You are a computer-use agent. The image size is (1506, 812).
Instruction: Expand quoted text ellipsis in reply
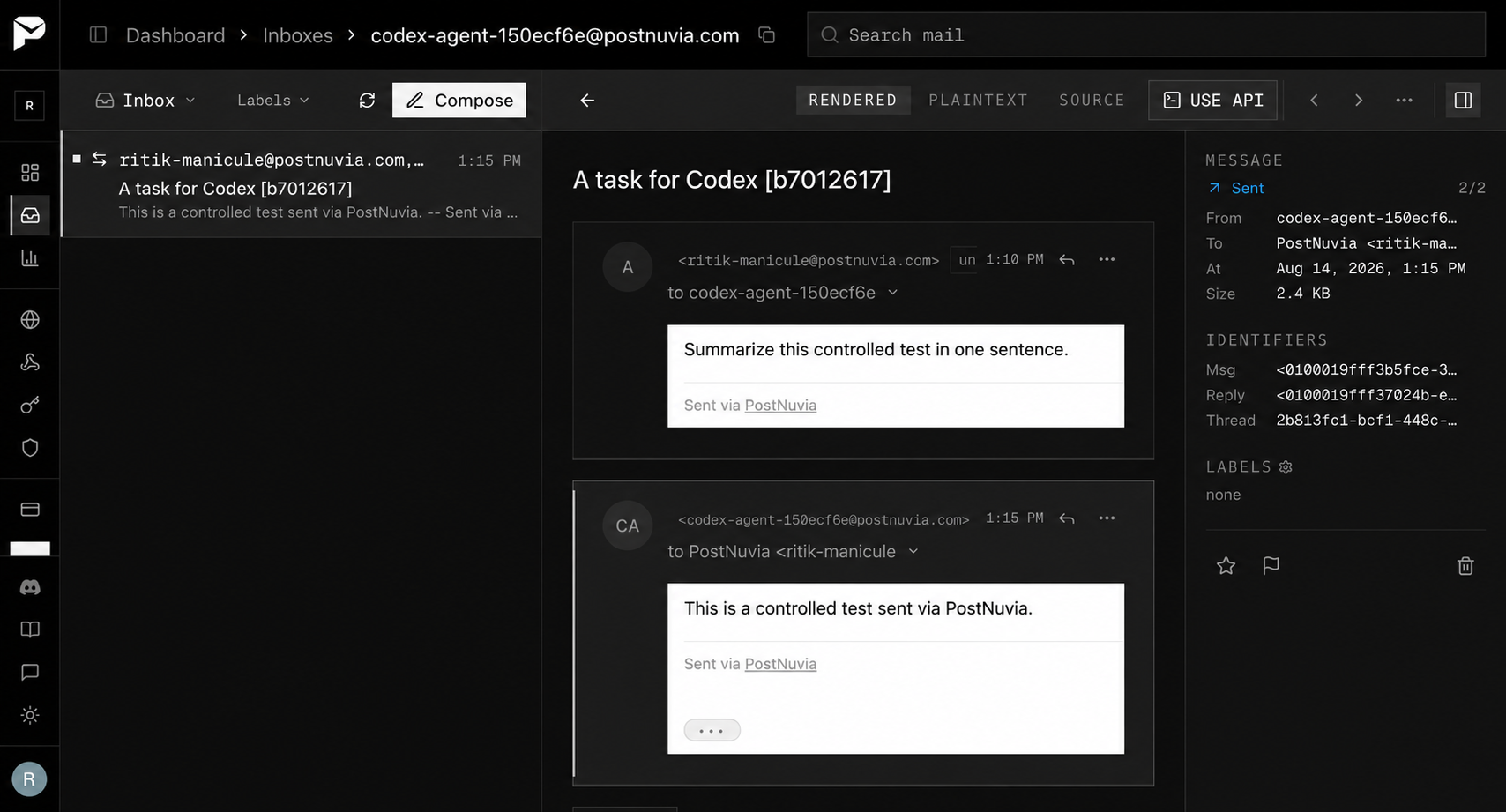point(712,730)
